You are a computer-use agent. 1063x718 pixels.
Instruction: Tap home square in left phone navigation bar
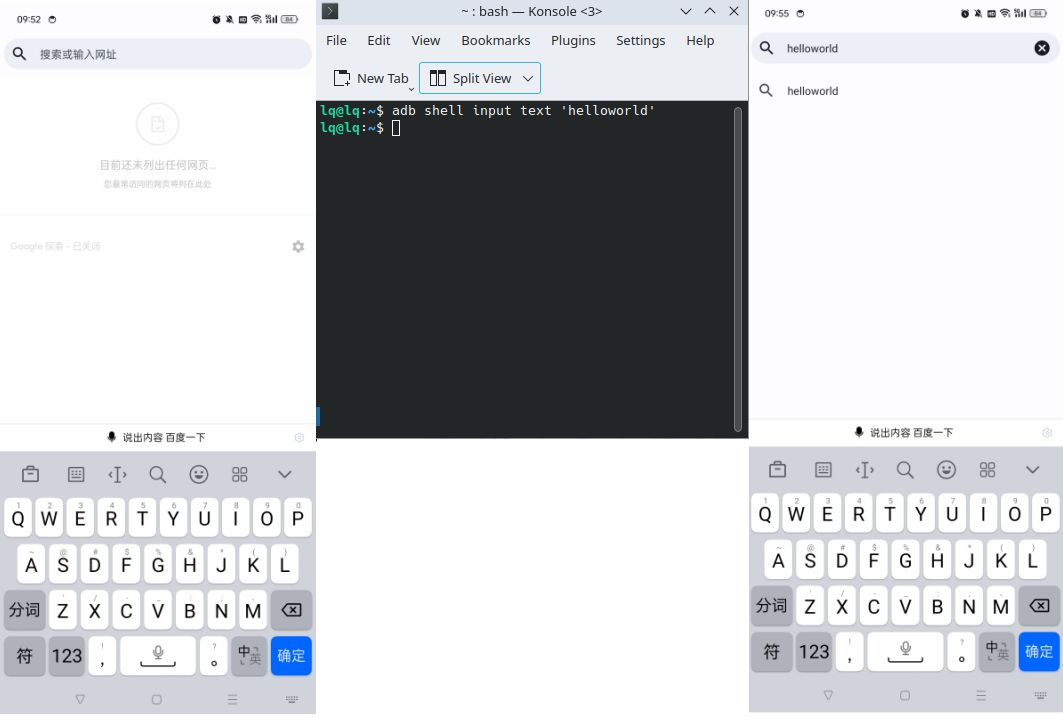[x=157, y=699]
